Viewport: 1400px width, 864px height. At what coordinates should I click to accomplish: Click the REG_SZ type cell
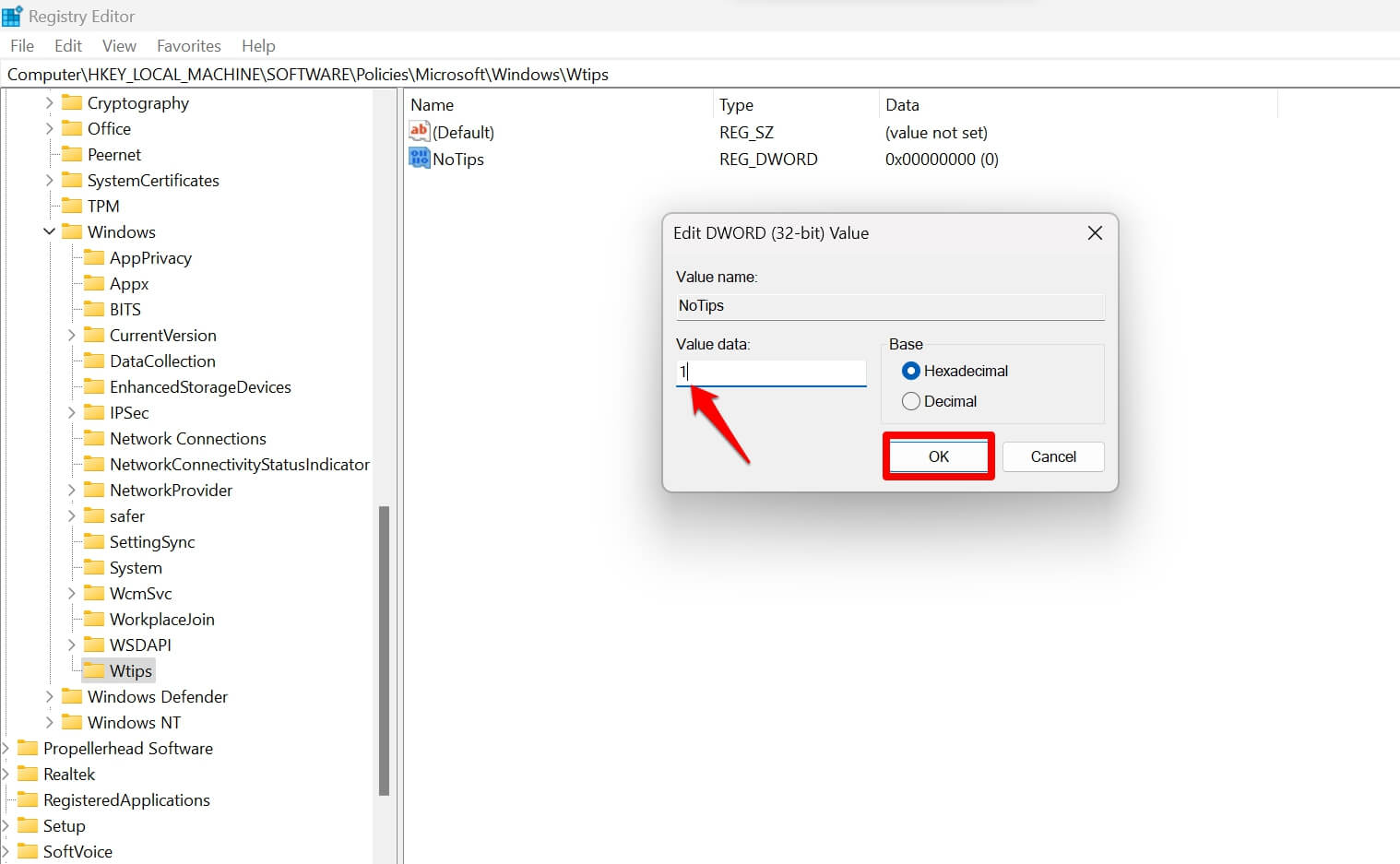tap(746, 132)
